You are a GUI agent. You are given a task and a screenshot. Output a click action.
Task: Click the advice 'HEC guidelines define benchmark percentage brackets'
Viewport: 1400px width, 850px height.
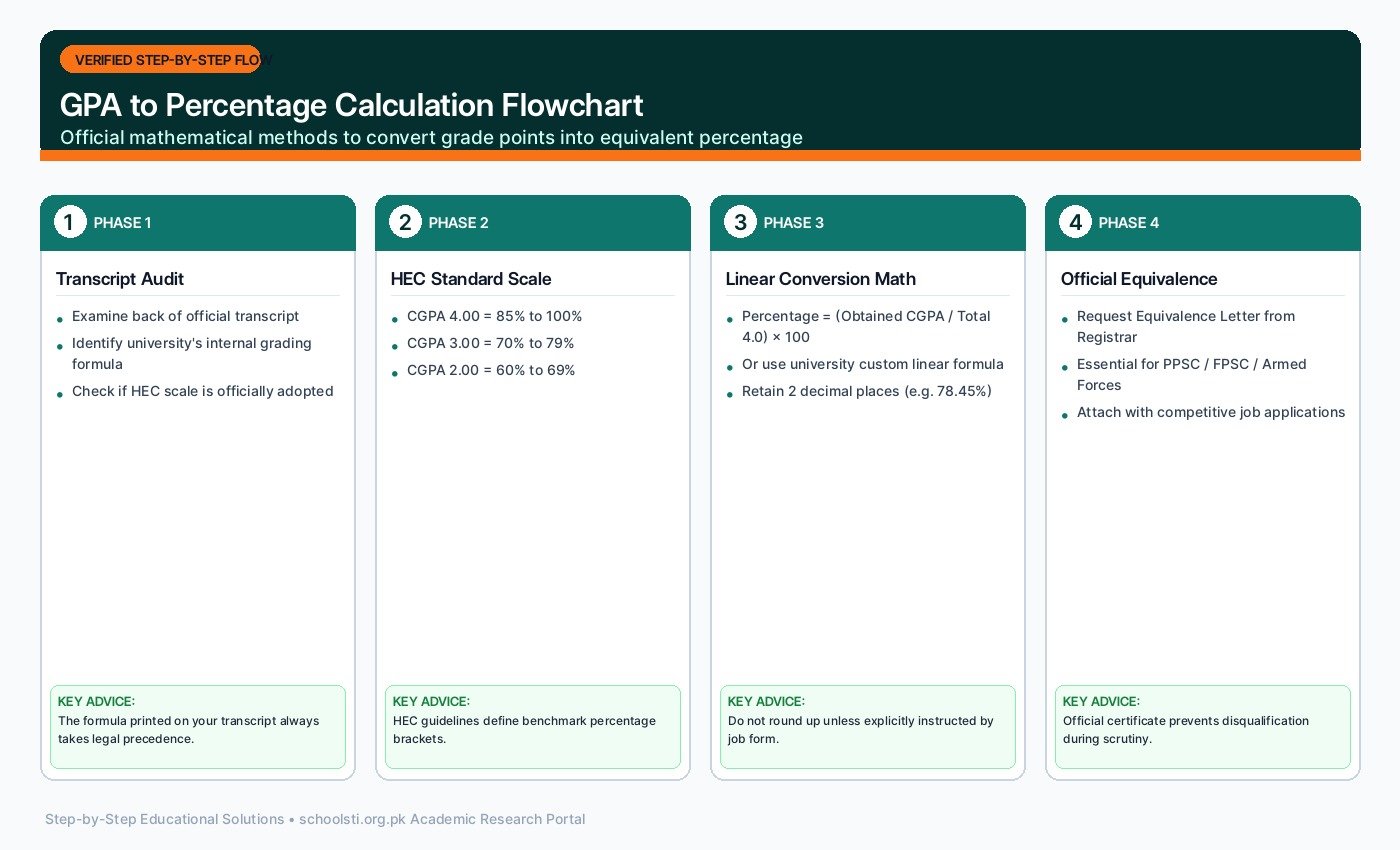[x=524, y=729]
